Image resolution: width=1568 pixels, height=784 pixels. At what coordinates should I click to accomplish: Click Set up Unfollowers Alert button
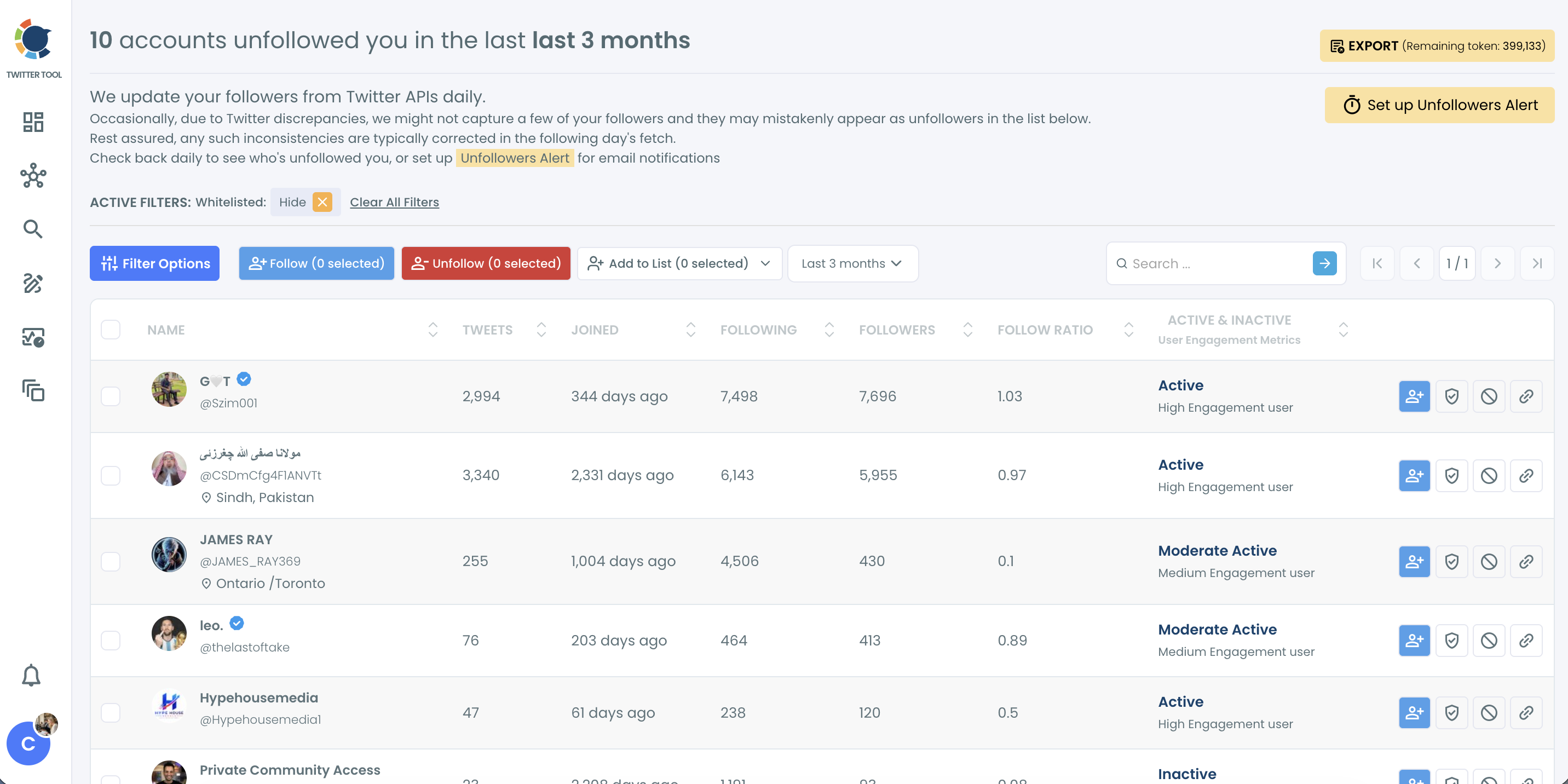(1439, 105)
